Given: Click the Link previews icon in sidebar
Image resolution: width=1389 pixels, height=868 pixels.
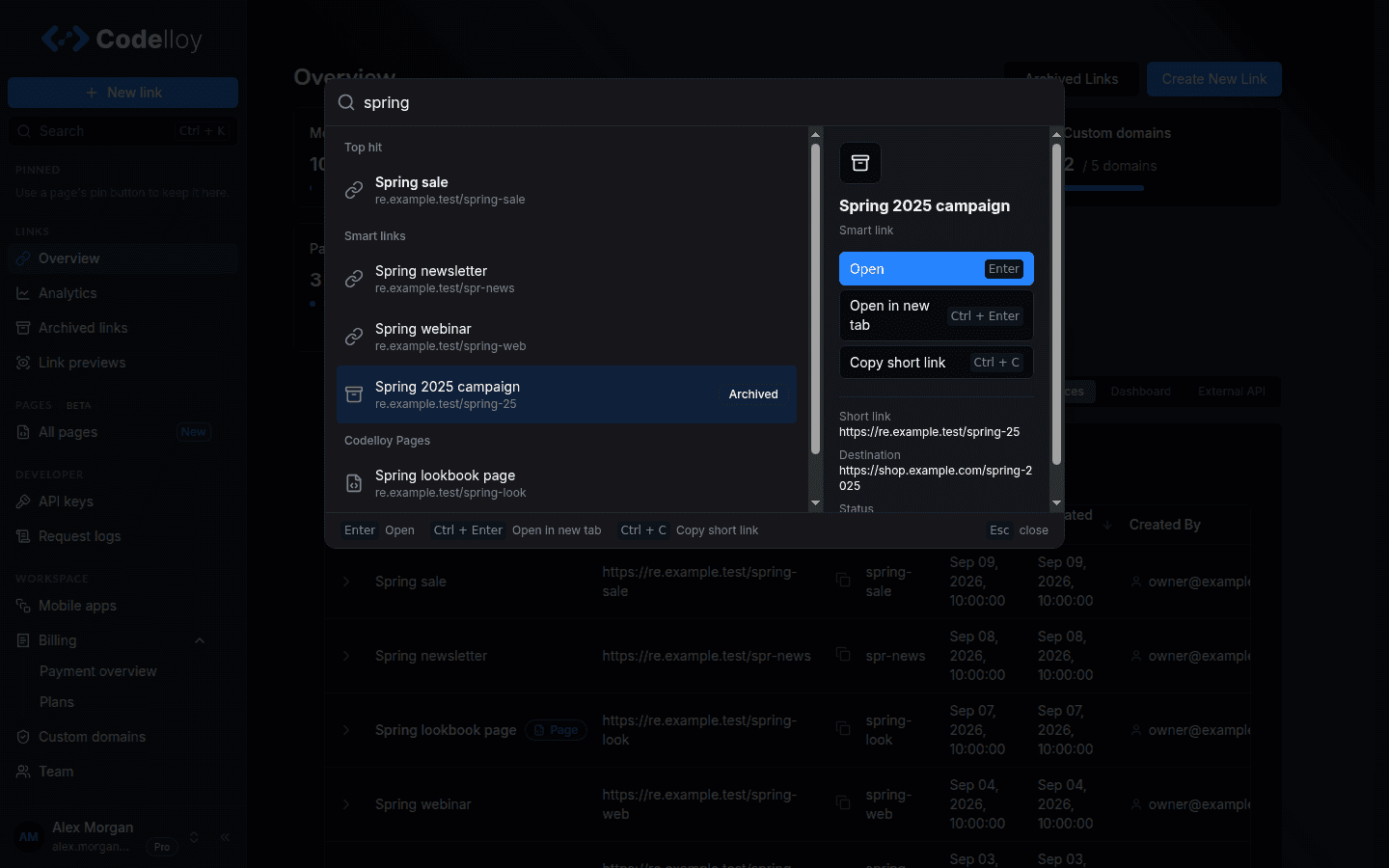Looking at the screenshot, I should pyautogui.click(x=23, y=363).
